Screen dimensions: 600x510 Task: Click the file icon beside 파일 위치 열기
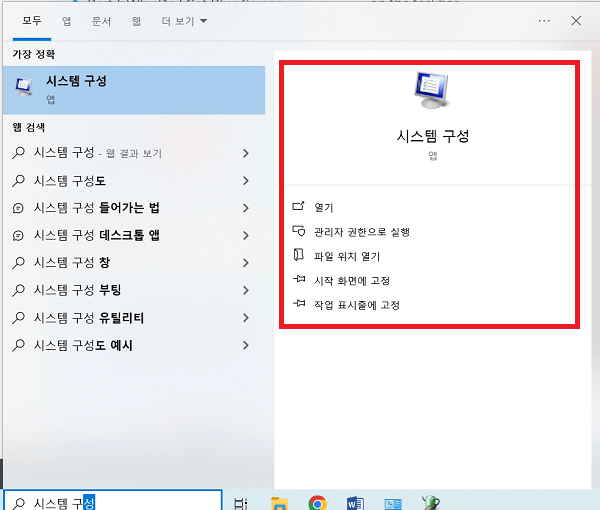(x=298, y=255)
